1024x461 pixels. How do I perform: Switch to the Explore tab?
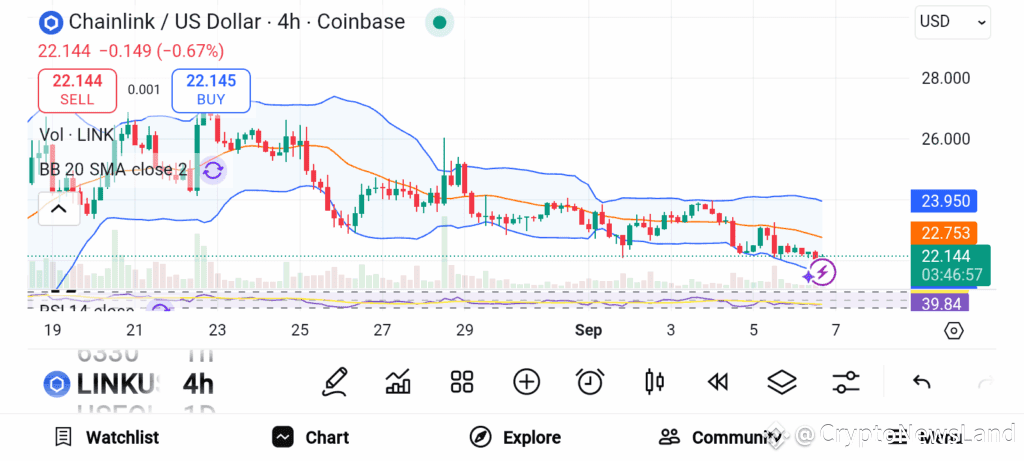pyautogui.click(x=516, y=437)
